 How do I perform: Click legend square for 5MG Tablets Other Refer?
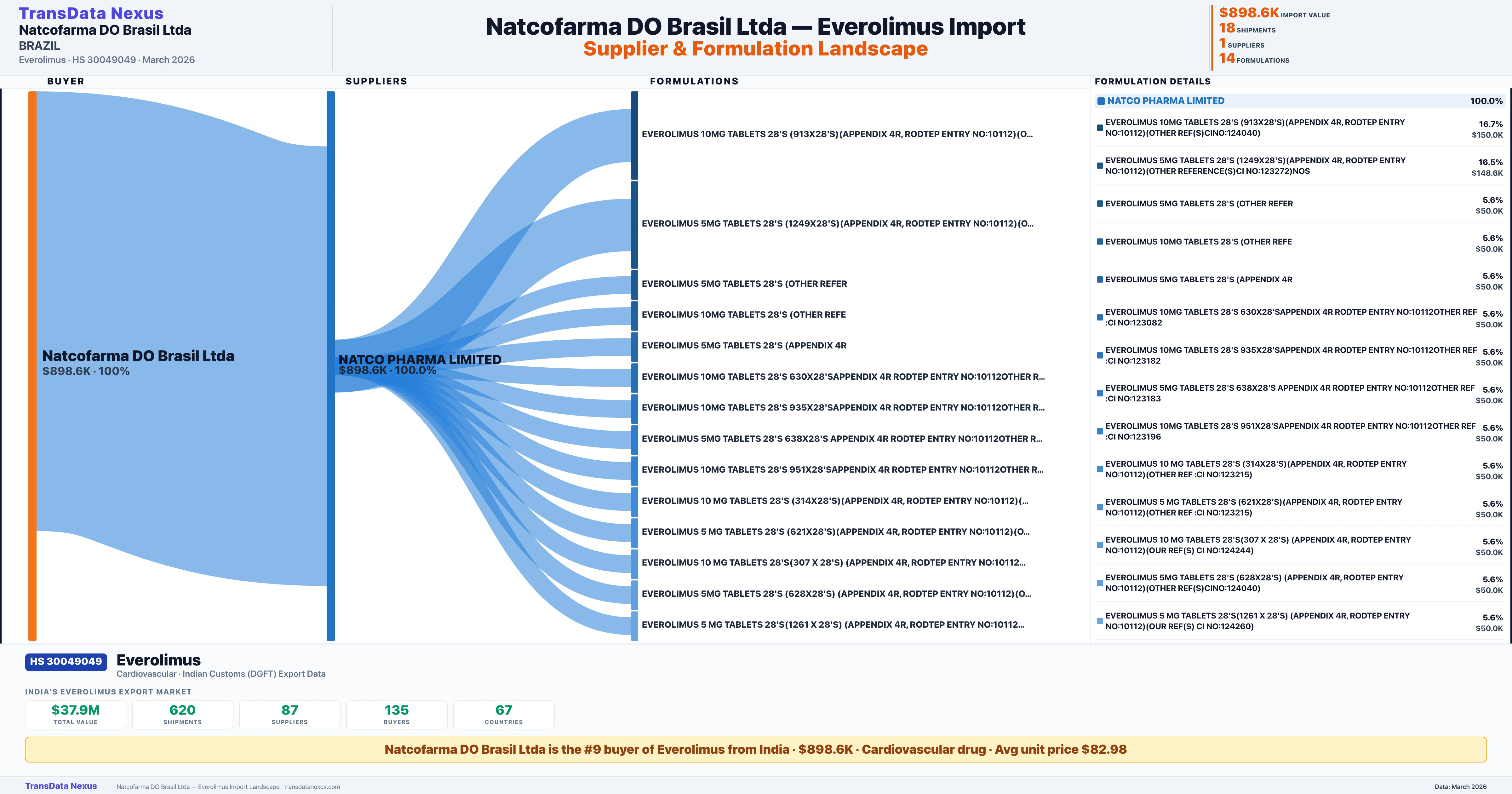pos(1100,204)
